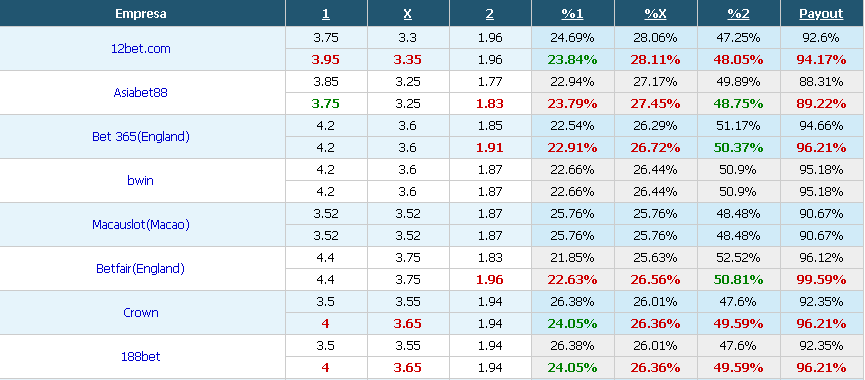Click Asiabet88's green 3.75 odds value
The height and width of the screenshot is (380, 865).
click(x=325, y=104)
